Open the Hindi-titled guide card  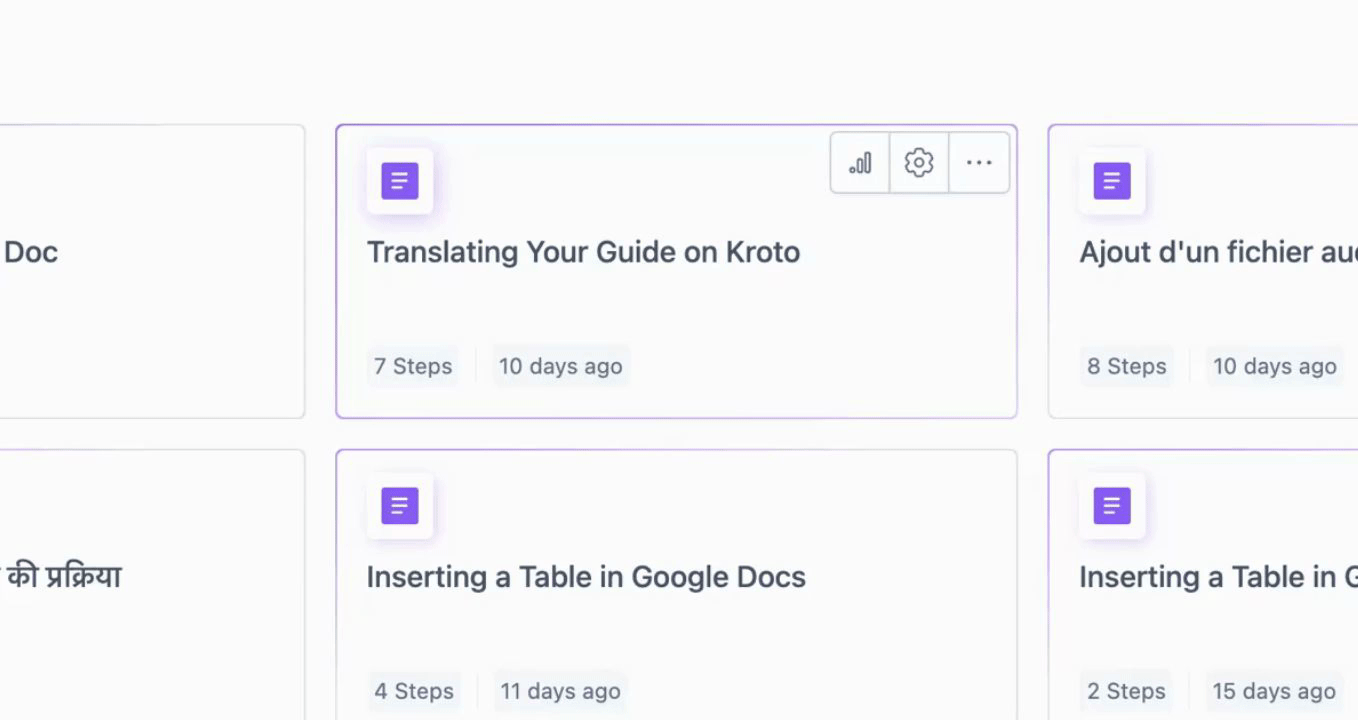152,585
